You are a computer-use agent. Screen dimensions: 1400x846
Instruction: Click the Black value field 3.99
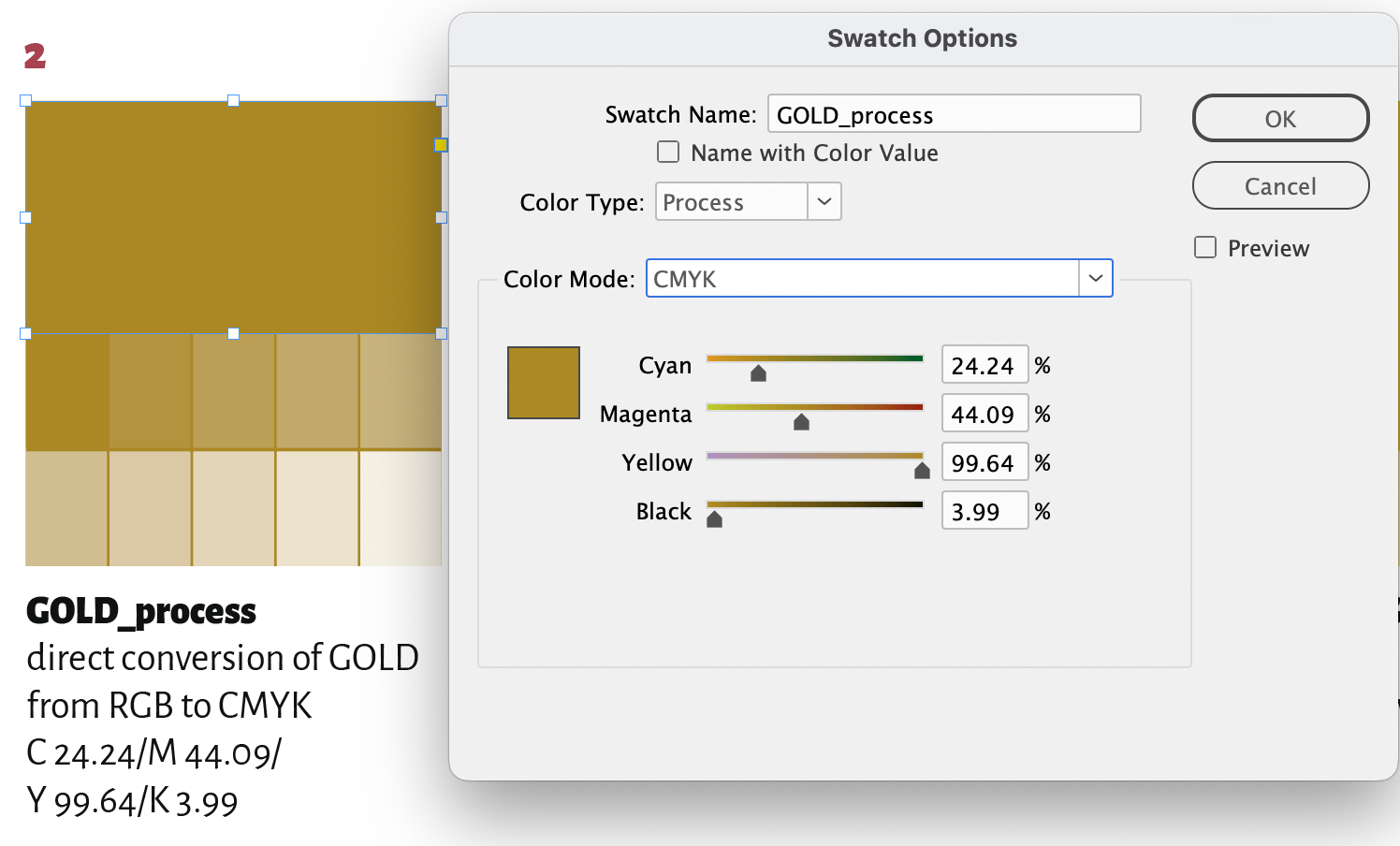(x=984, y=511)
